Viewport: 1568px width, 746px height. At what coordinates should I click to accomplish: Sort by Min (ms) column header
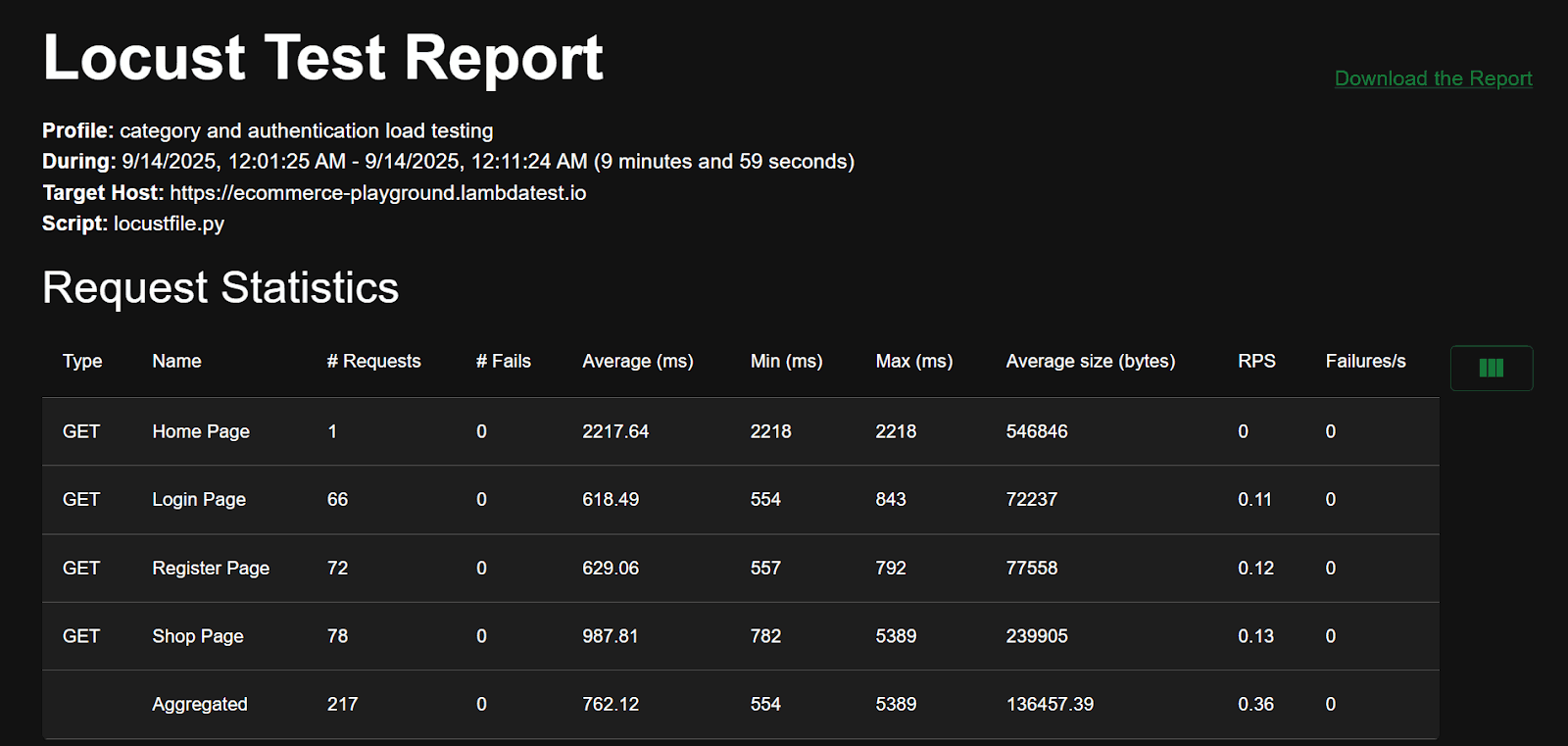[x=786, y=361]
